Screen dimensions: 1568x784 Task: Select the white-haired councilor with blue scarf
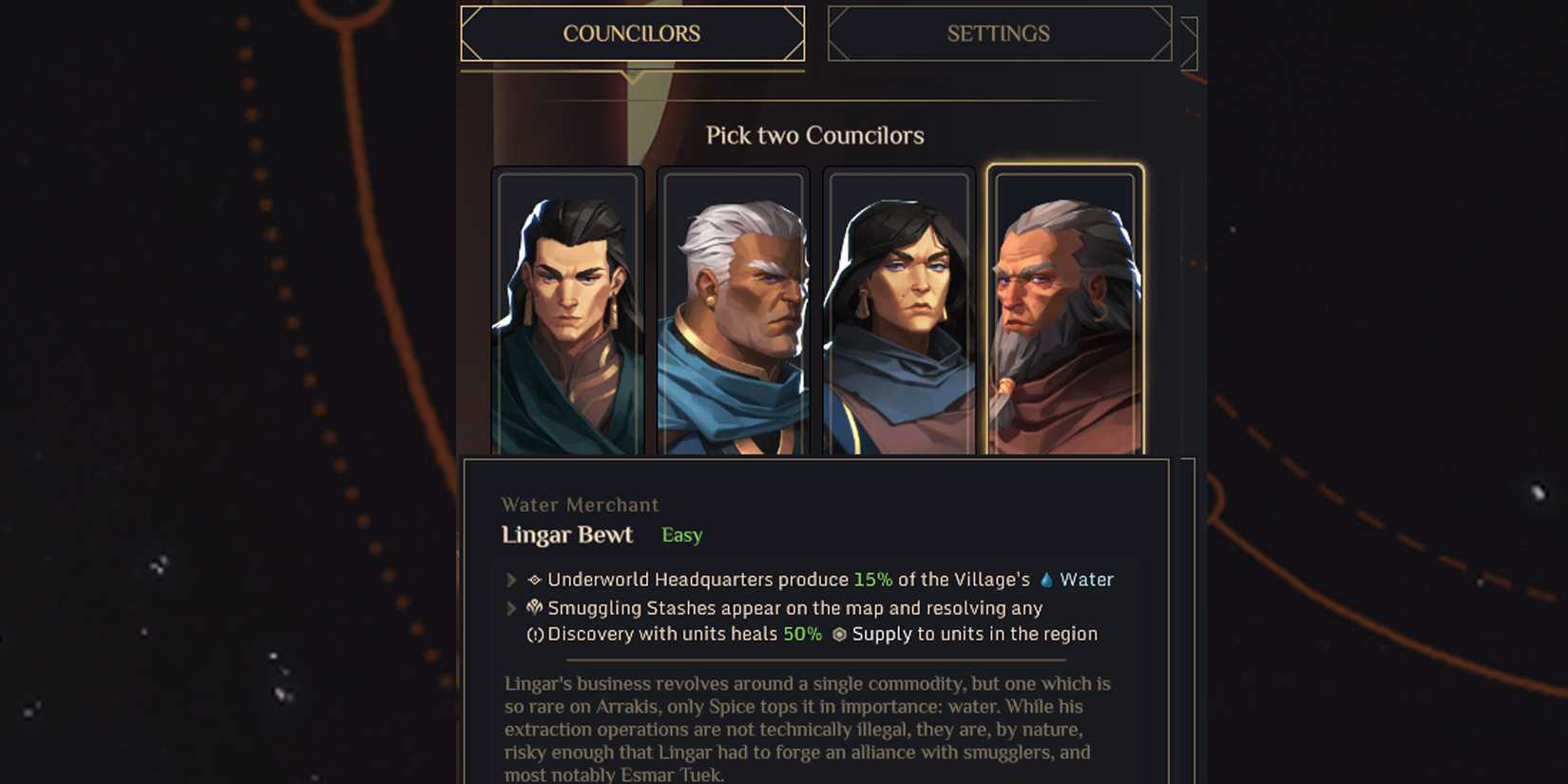[x=733, y=311]
